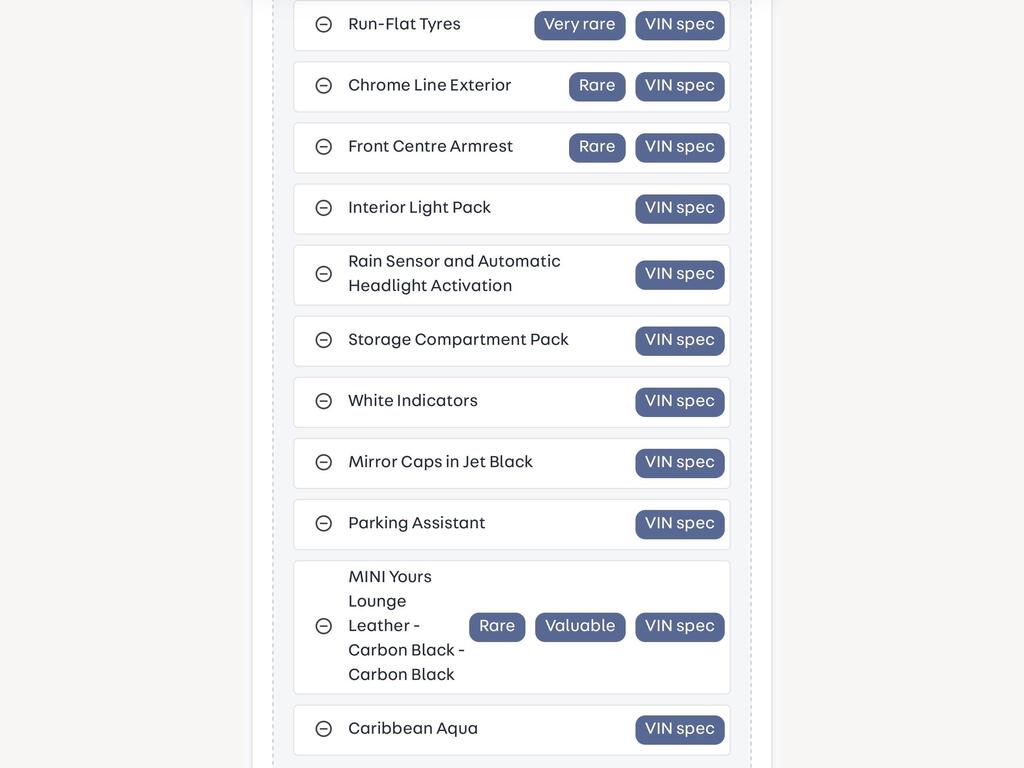Click VIN spec badge for Parking Assistant
The height and width of the screenshot is (768, 1024).
pyautogui.click(x=680, y=524)
